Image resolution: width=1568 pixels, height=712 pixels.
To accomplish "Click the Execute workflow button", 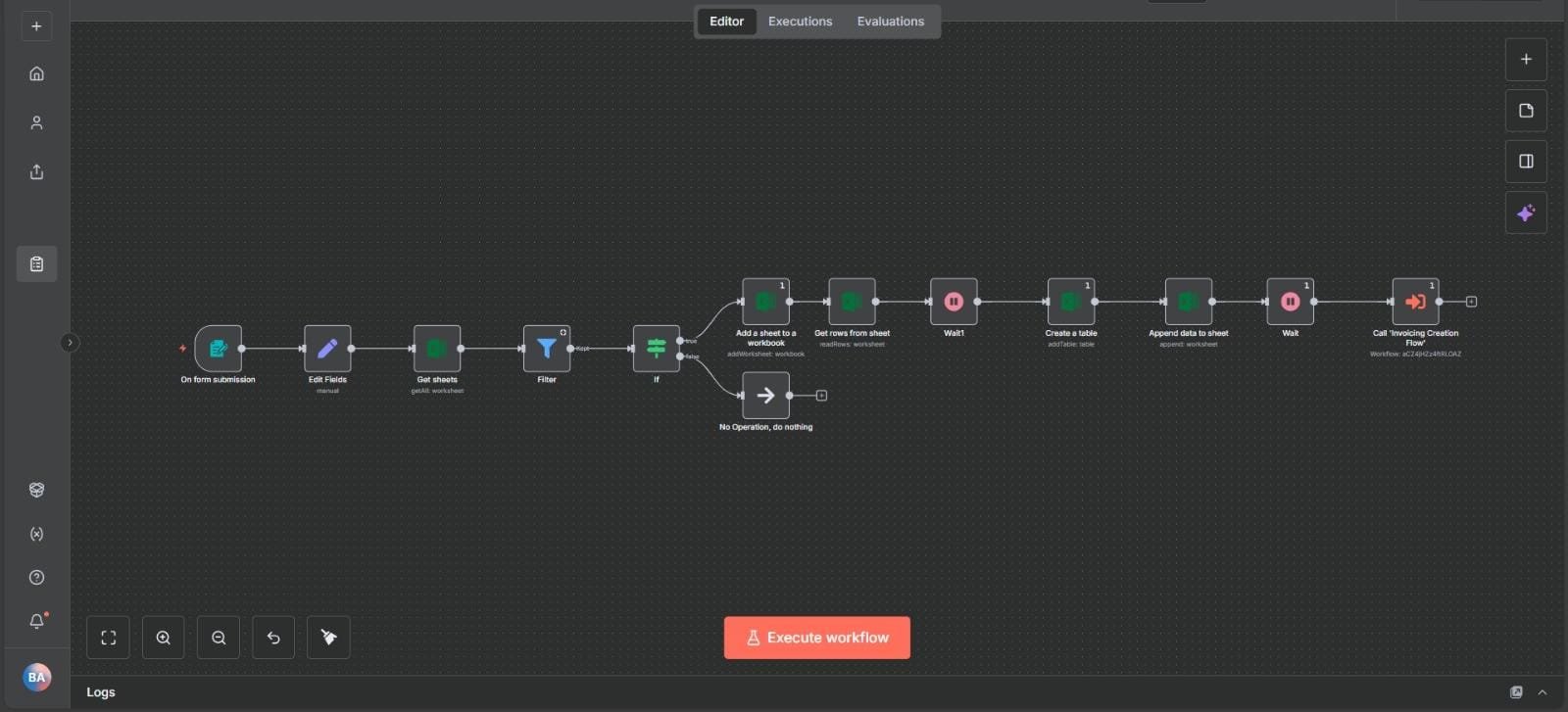I will click(816, 638).
